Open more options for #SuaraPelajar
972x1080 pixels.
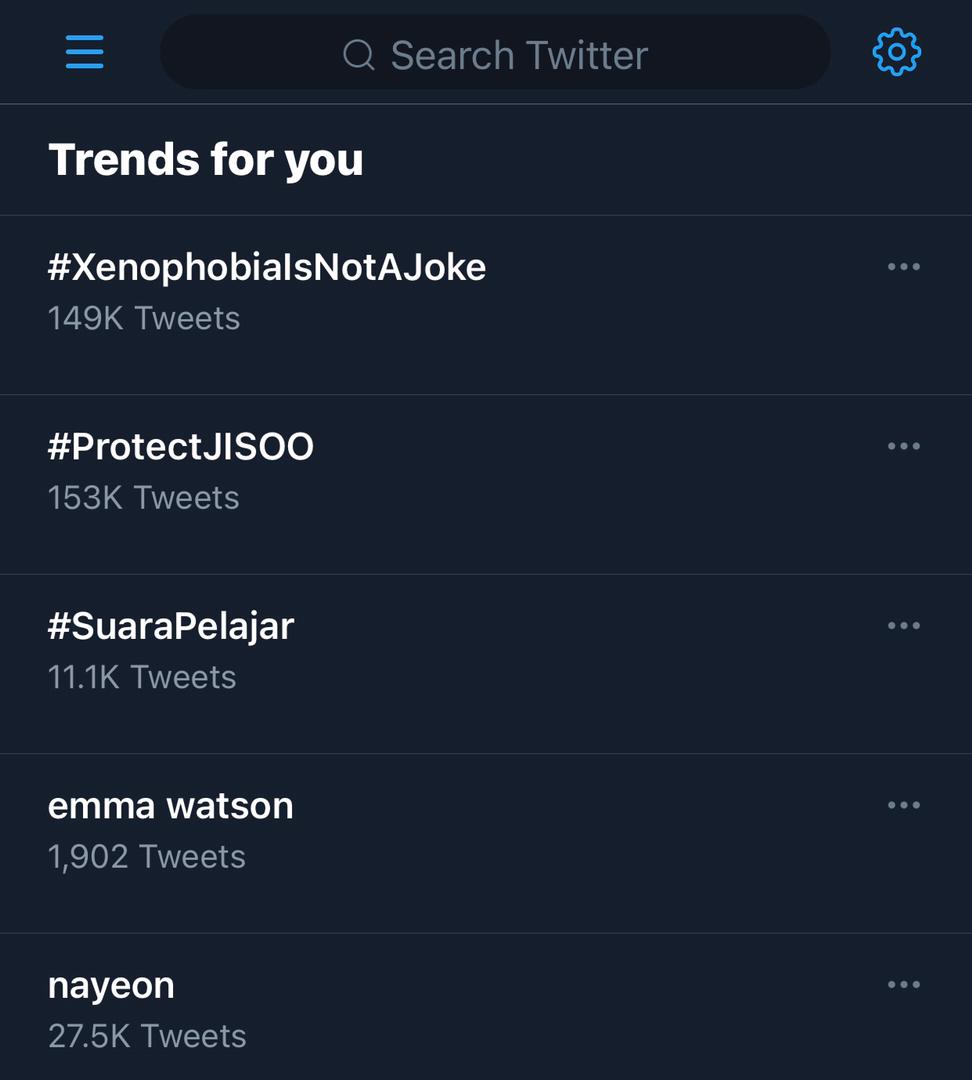(x=903, y=626)
